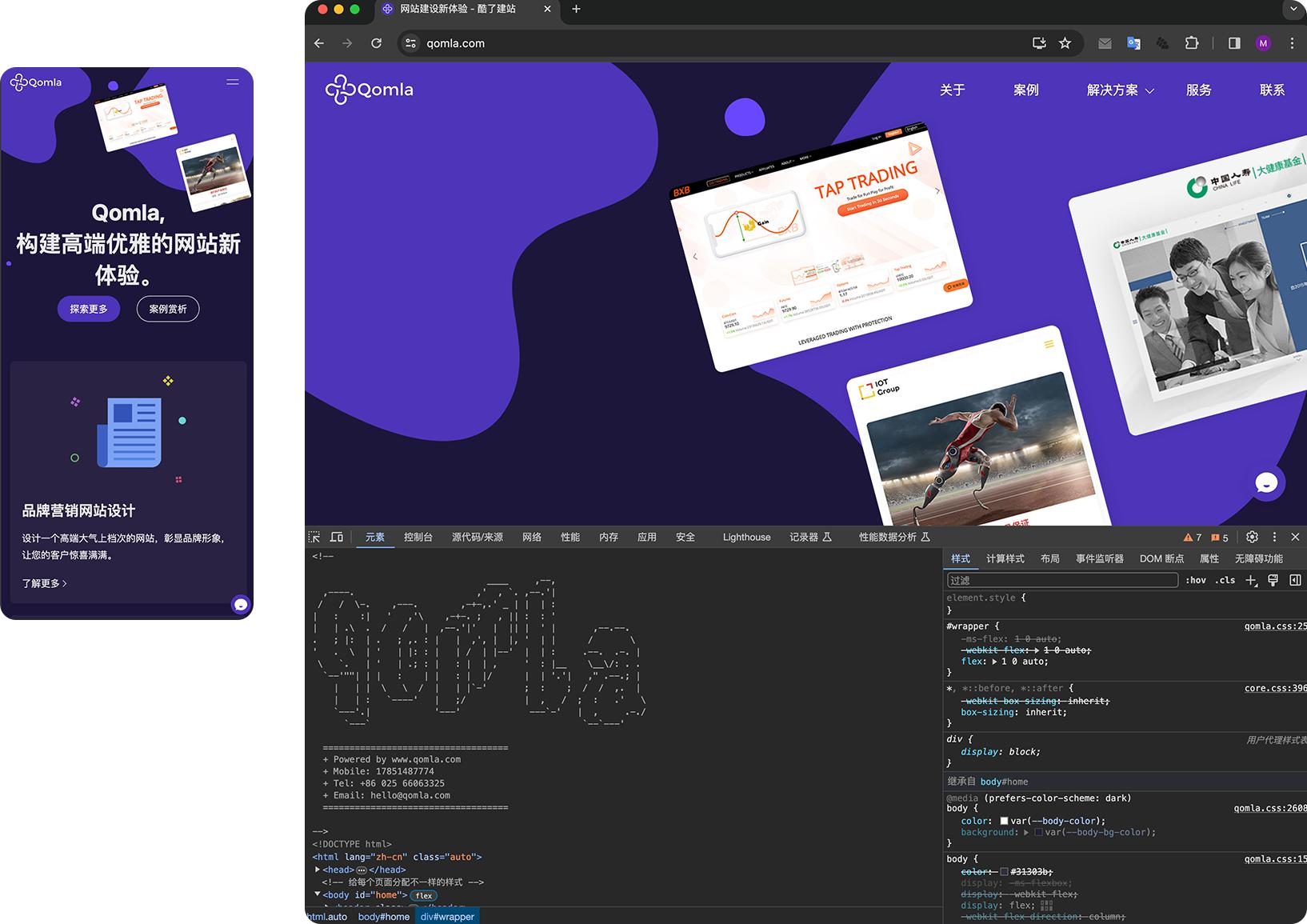The width and height of the screenshot is (1307, 924).
Task: Click the install app icon in address bar
Action: [x=1039, y=43]
